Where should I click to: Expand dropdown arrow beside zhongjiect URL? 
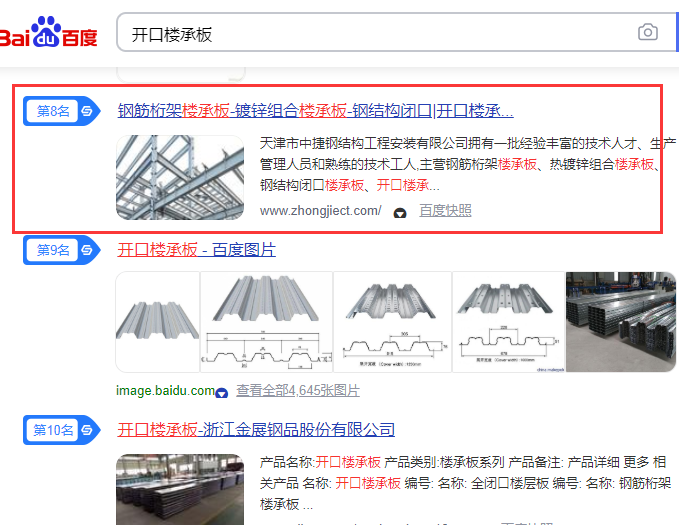pyautogui.click(x=400, y=213)
